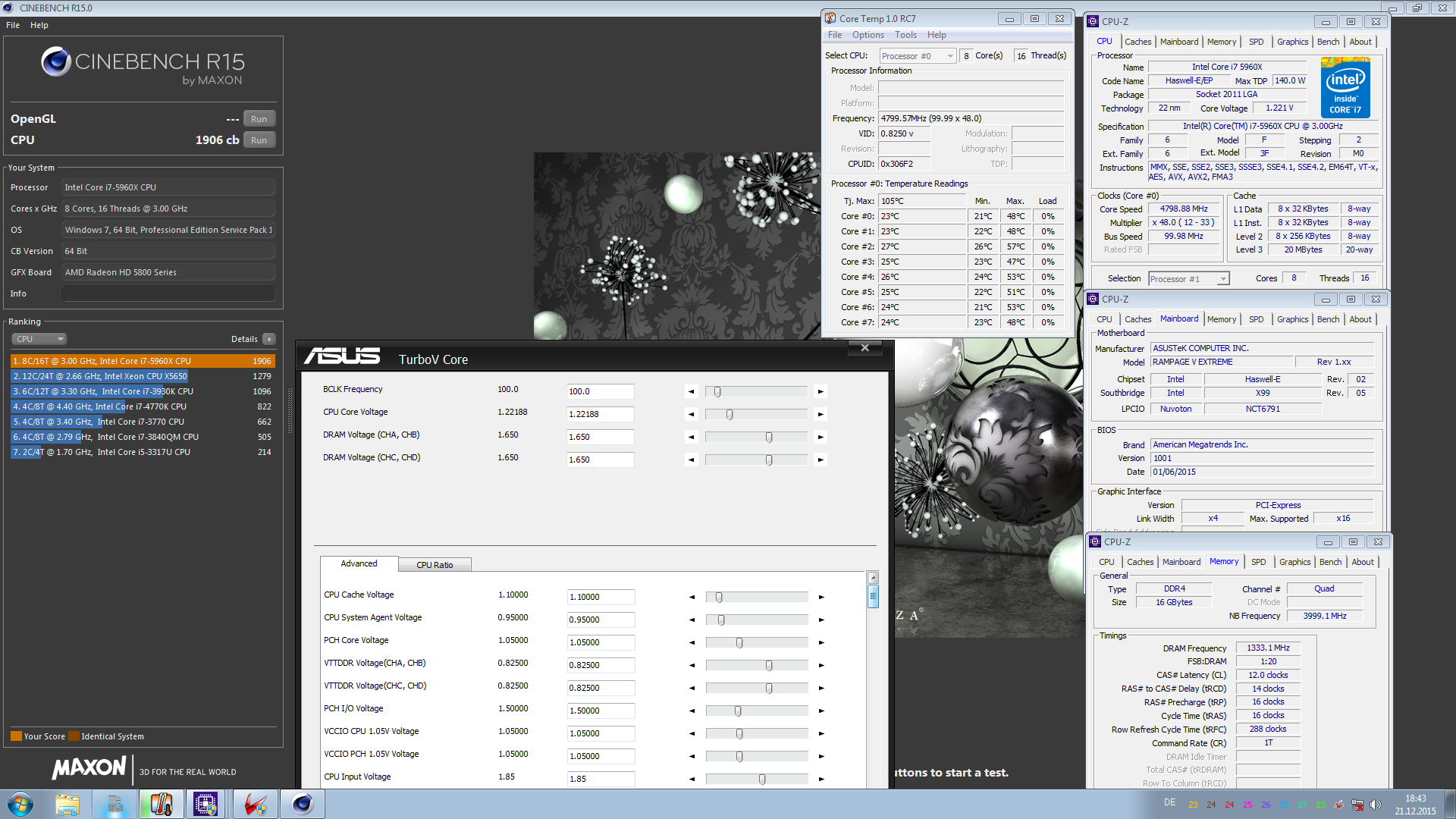Open Caches tab in CPU-Z processor window
This screenshot has width=1456, height=819.
tap(1137, 42)
